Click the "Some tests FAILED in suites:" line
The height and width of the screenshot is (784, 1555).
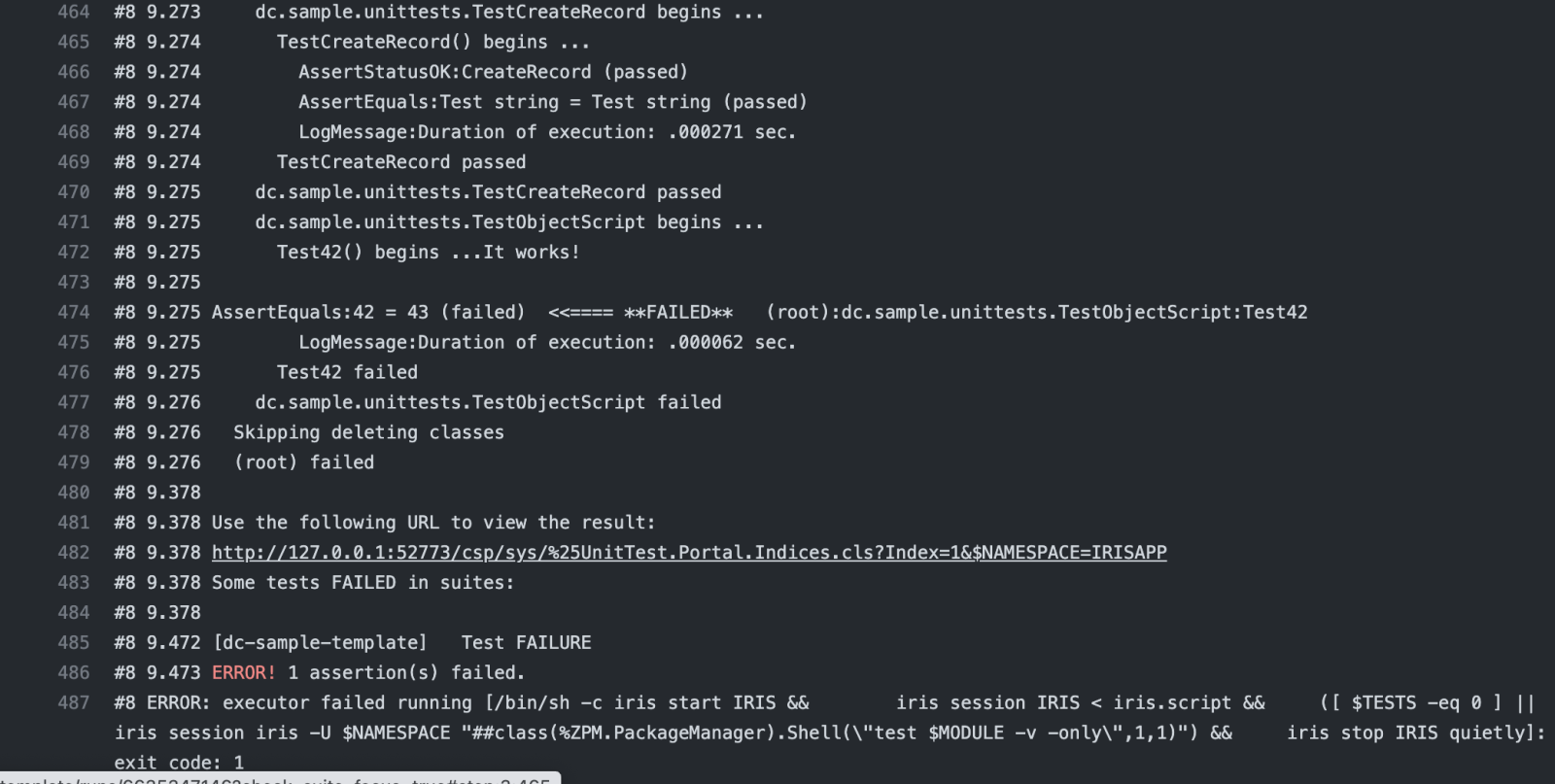363,583
